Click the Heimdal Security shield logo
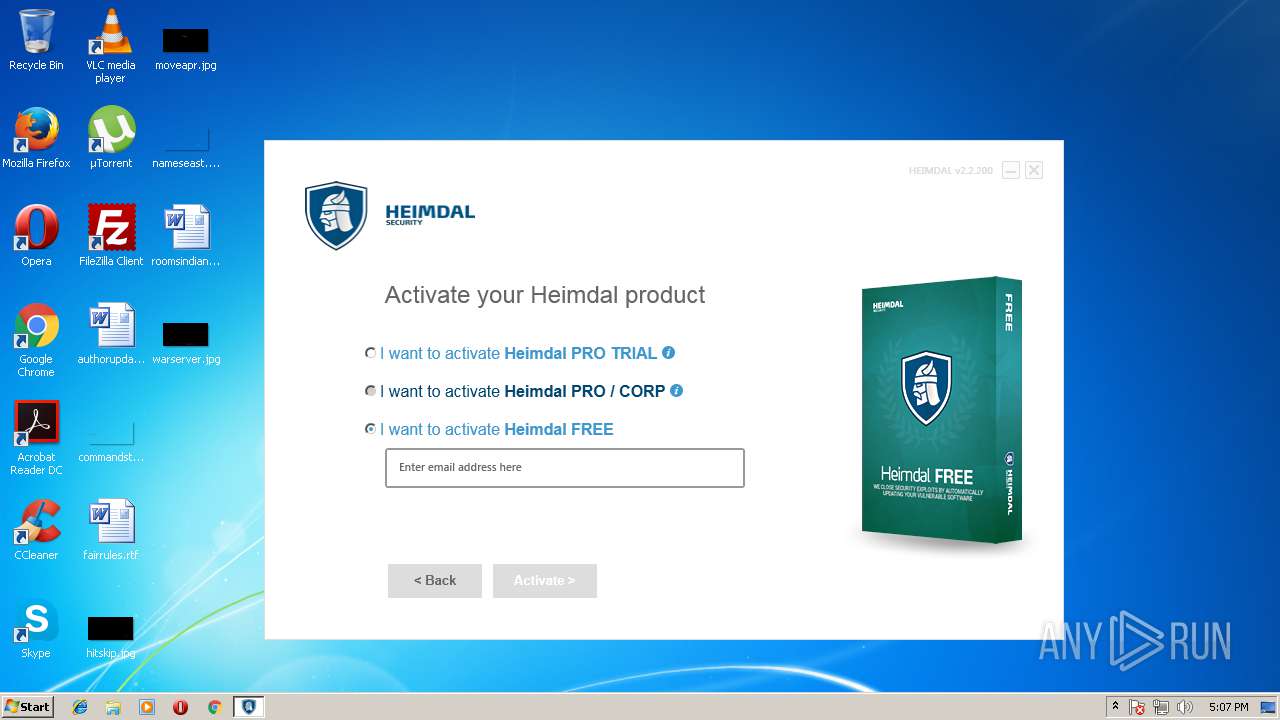This screenshot has height=720, width=1280. tap(336, 215)
